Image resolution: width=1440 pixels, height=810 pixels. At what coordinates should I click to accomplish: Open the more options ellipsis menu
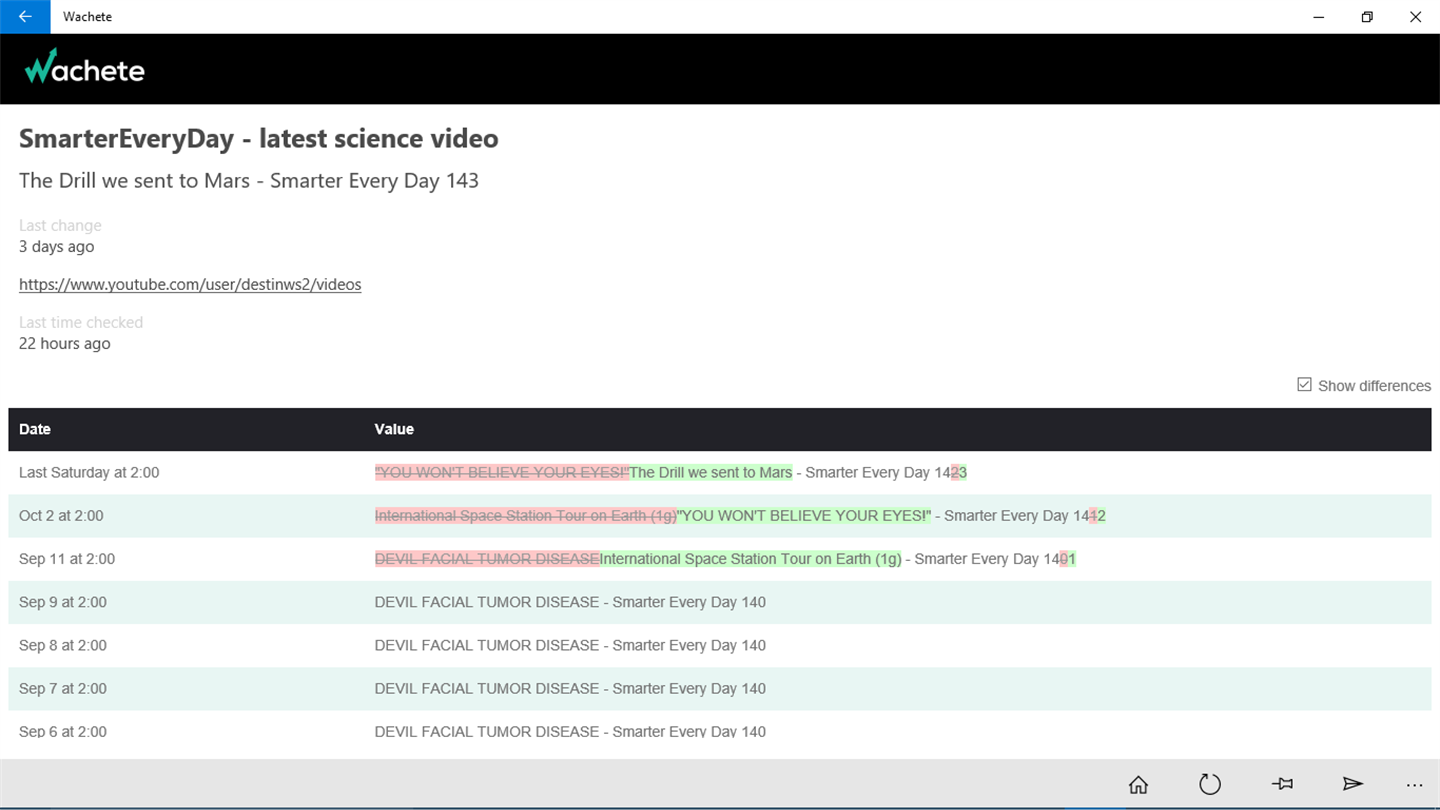pyautogui.click(x=1414, y=785)
